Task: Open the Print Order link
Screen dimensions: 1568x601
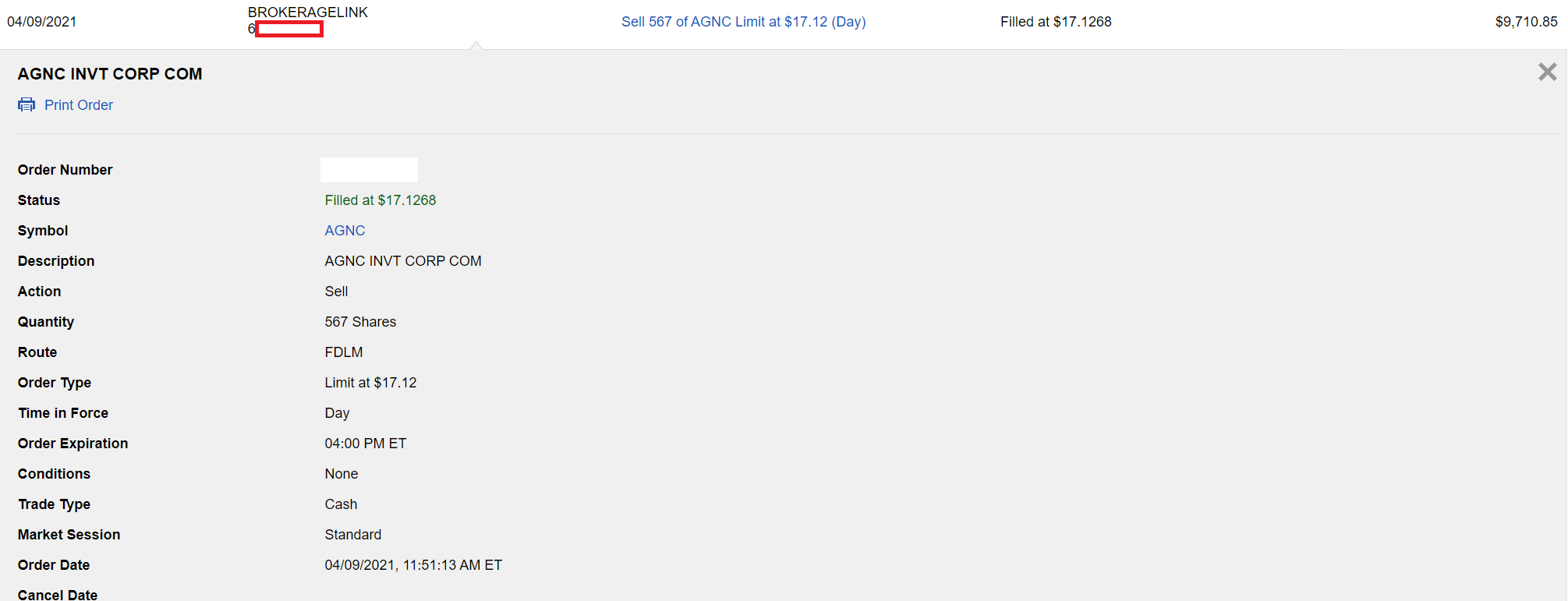Action: (79, 105)
